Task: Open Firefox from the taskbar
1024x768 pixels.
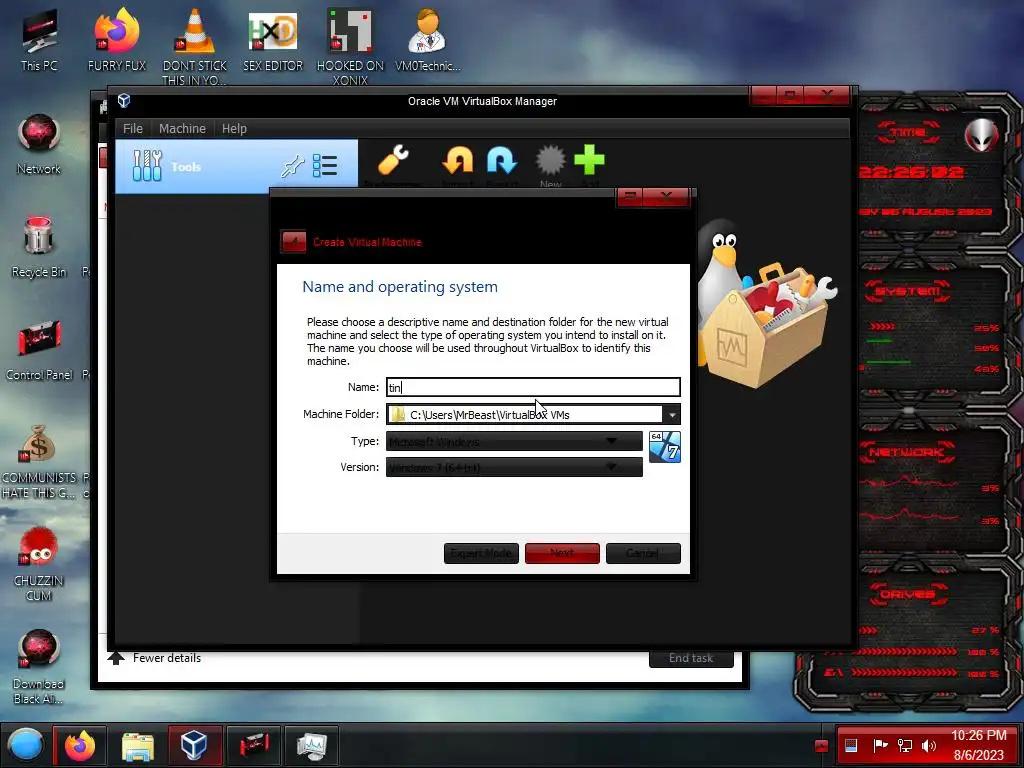Action: coord(80,745)
